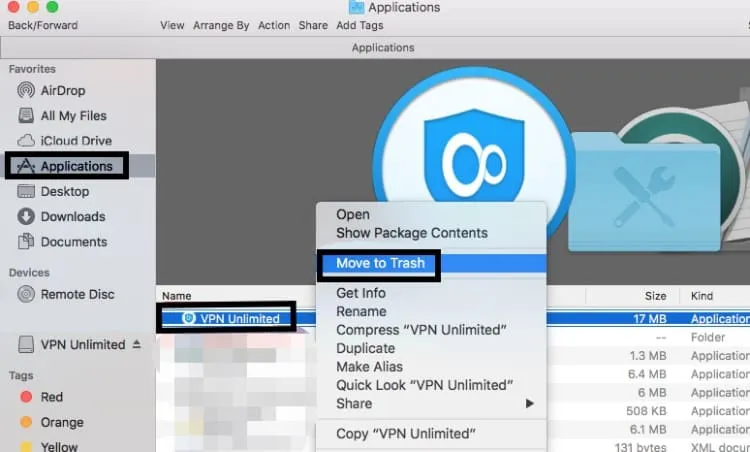Viewport: 750px width, 452px height.
Task: Filter by Orange tag
Action: coord(52,422)
